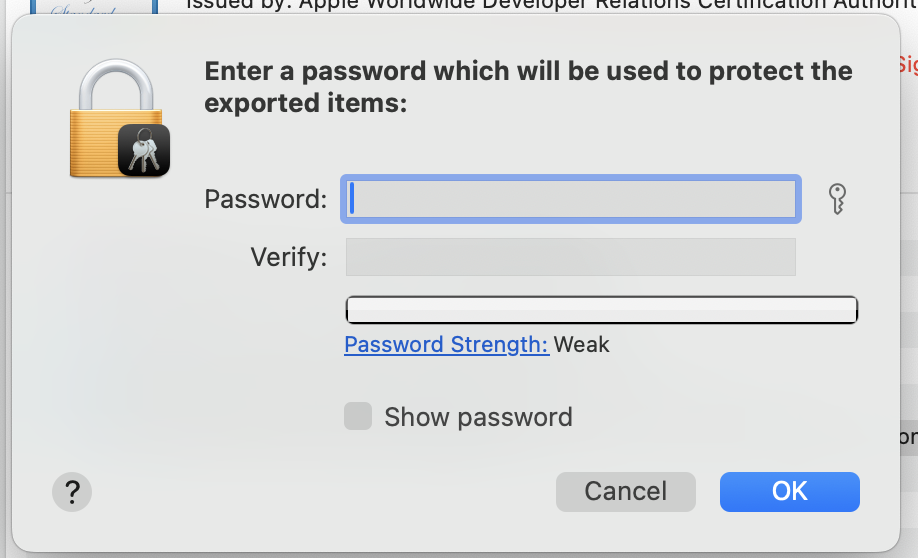The width and height of the screenshot is (918, 558).
Task: Open help with the question mark button
Action: (72, 492)
